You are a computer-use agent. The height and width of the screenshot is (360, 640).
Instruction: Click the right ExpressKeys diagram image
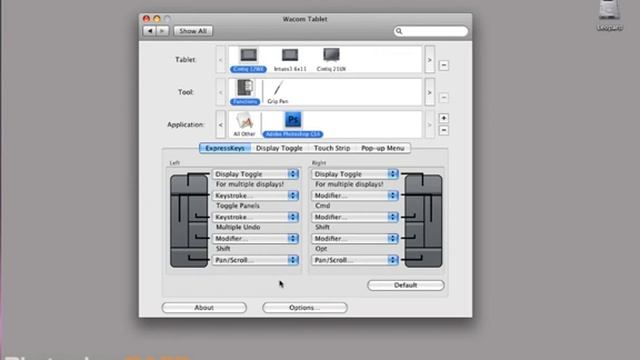pyautogui.click(x=423, y=221)
